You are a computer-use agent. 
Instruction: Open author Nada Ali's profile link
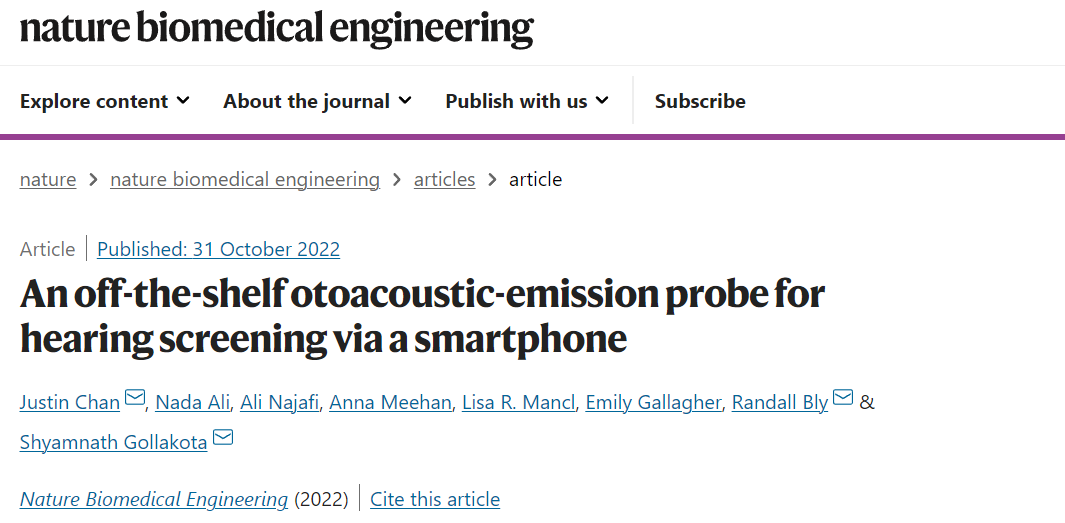click(x=192, y=403)
